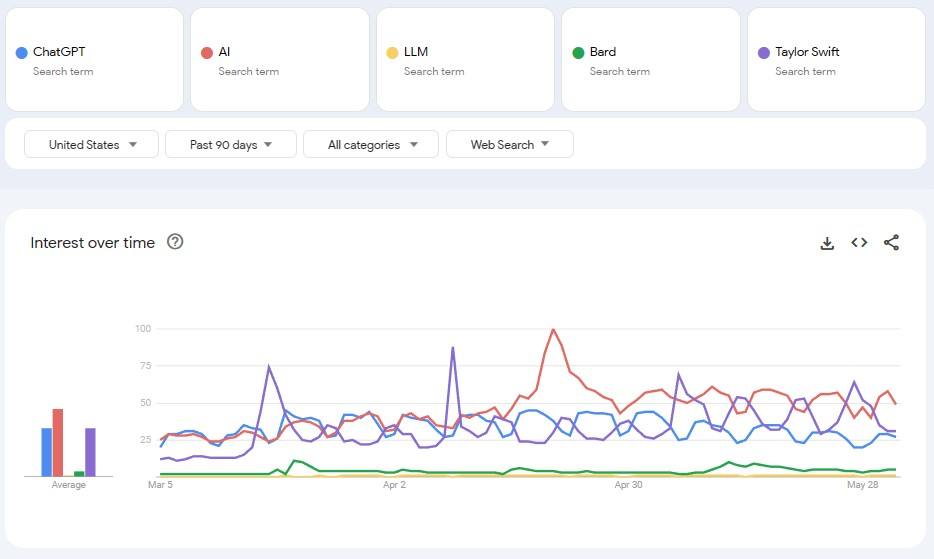Expand the Past 90 days time range

[x=231, y=144]
